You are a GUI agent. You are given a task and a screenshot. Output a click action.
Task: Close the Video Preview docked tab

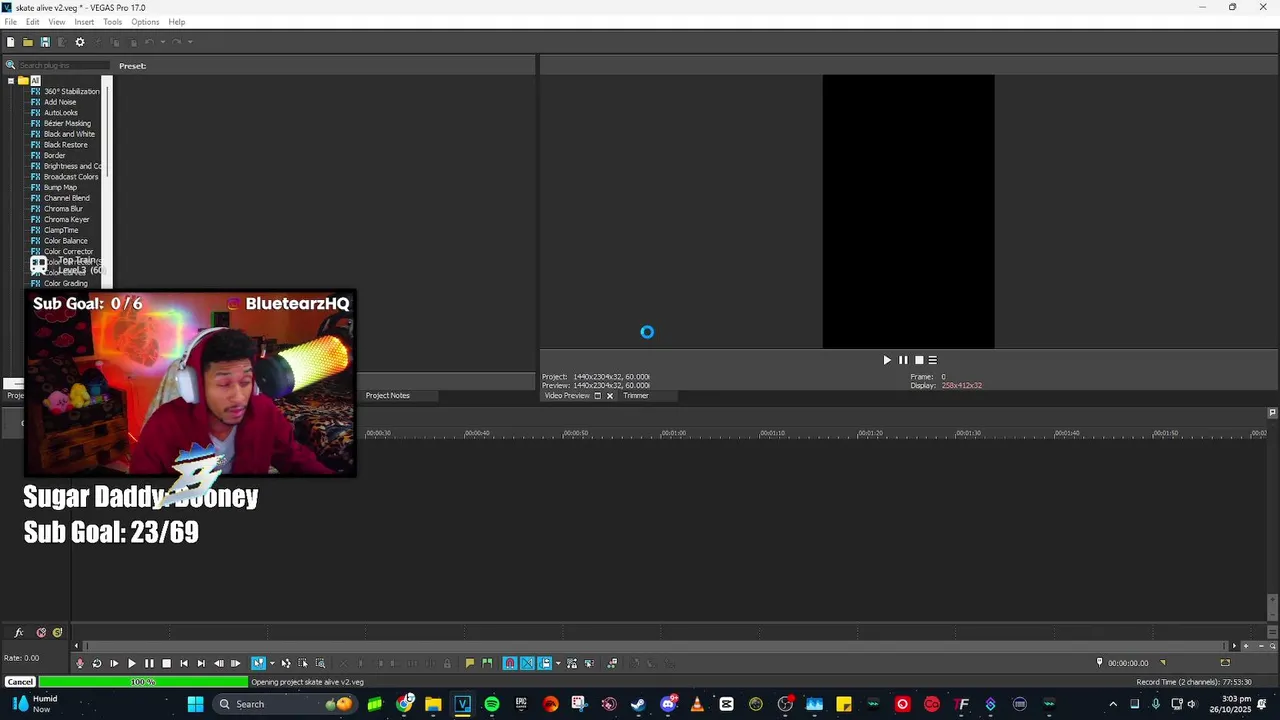click(609, 396)
